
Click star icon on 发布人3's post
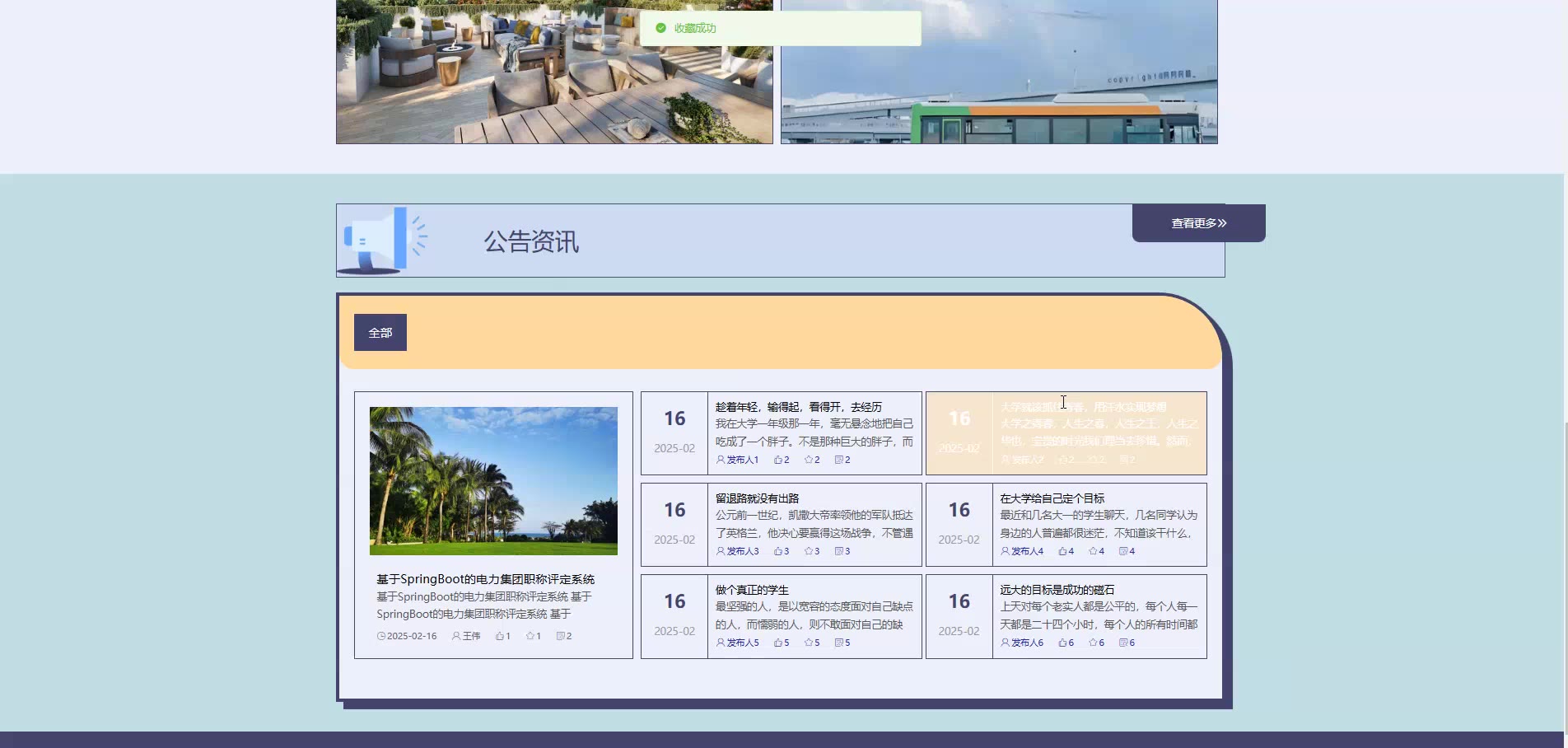click(x=808, y=551)
